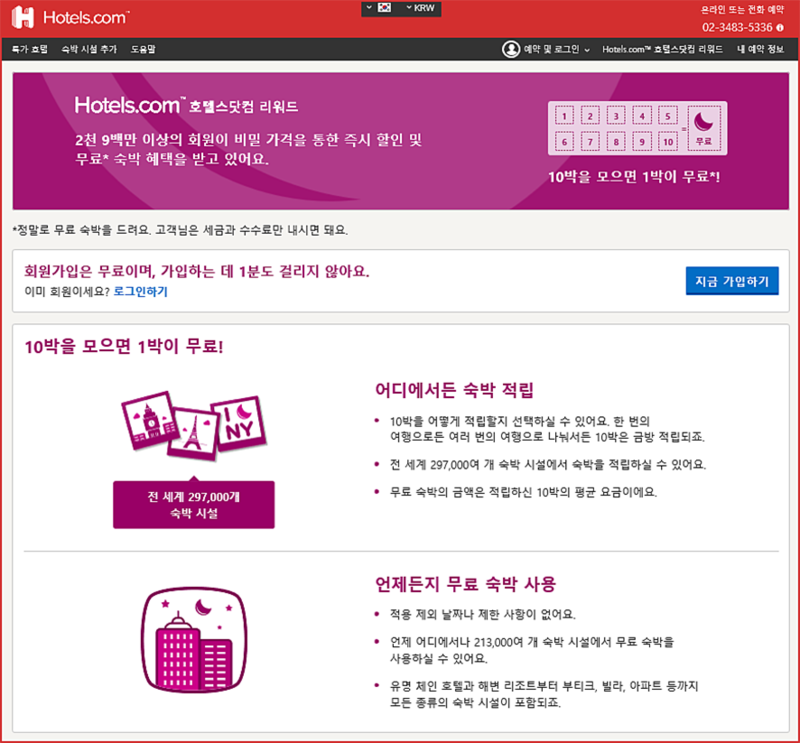This screenshot has height=743, width=800.
Task: Go to Hotels.com 호텔스닷컴 리워드 in navigation bar
Action: (662, 49)
